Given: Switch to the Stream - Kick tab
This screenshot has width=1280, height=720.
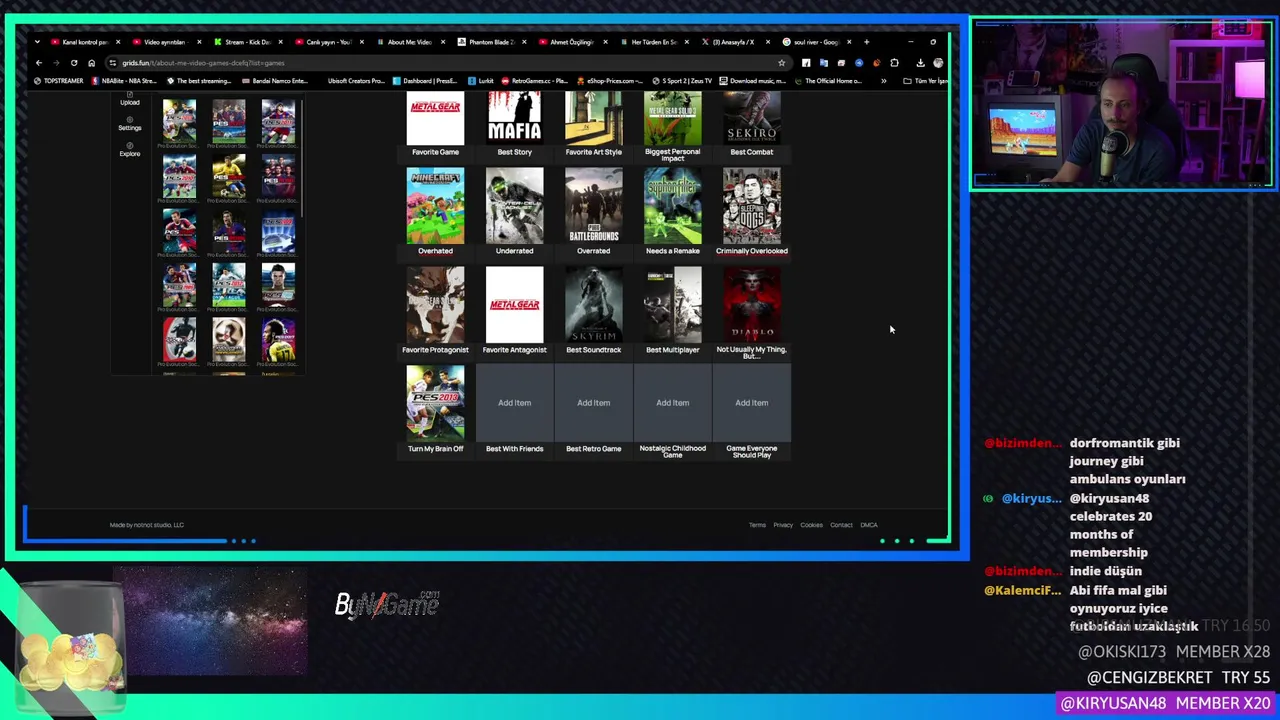Looking at the screenshot, I should (x=247, y=42).
